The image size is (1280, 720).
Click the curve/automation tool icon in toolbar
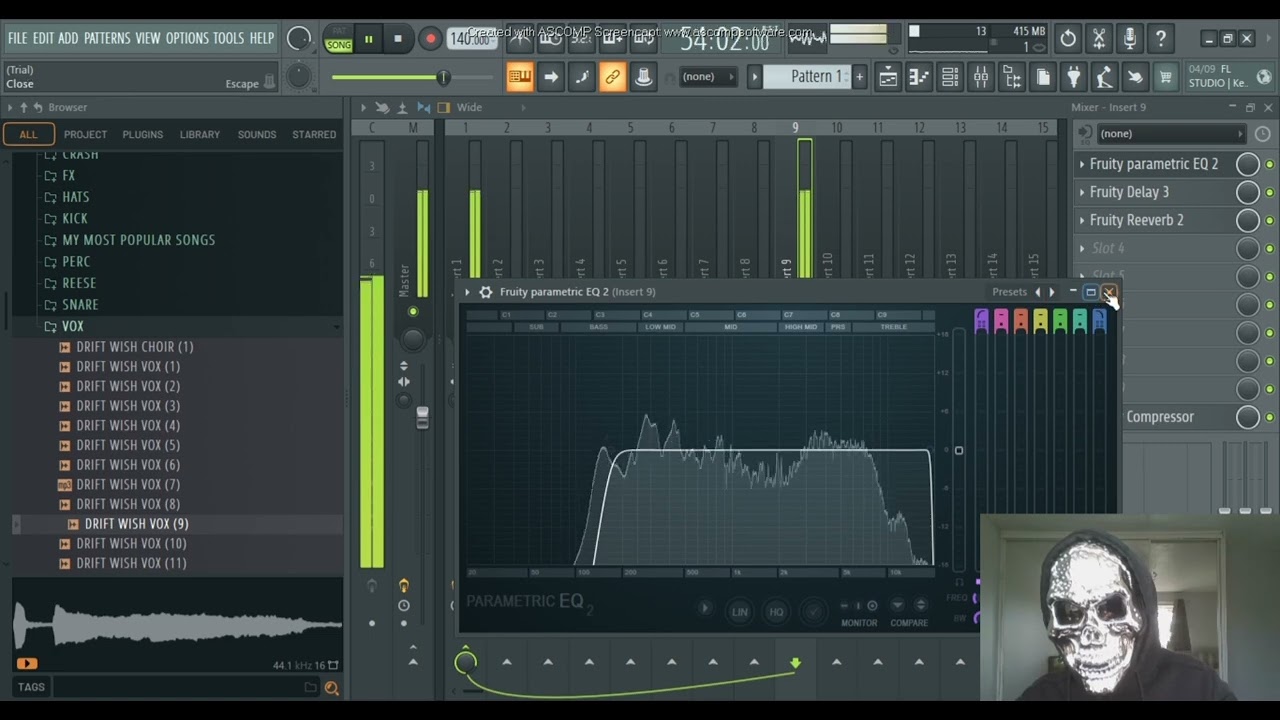(581, 77)
